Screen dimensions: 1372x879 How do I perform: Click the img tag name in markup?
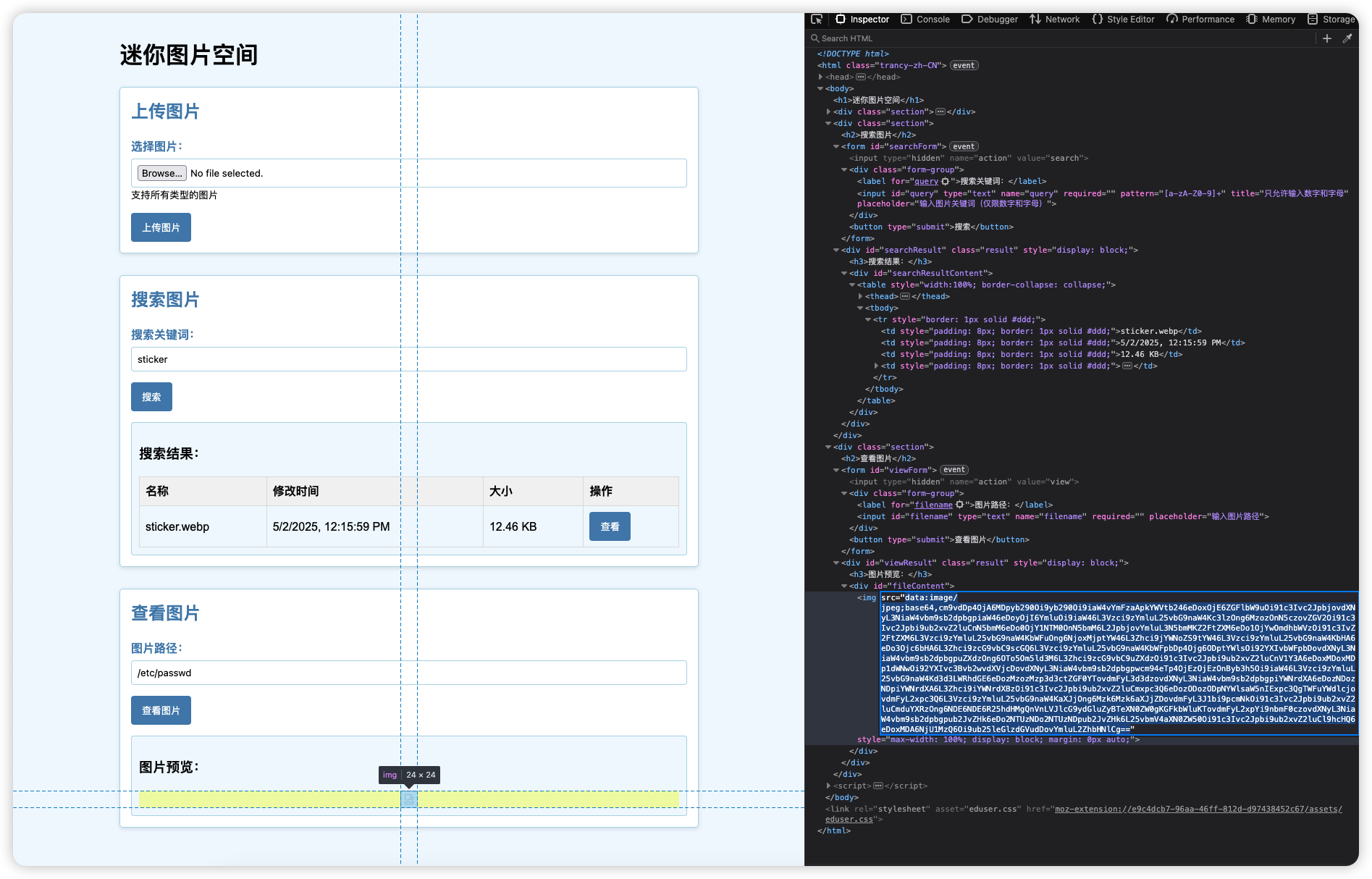869,597
